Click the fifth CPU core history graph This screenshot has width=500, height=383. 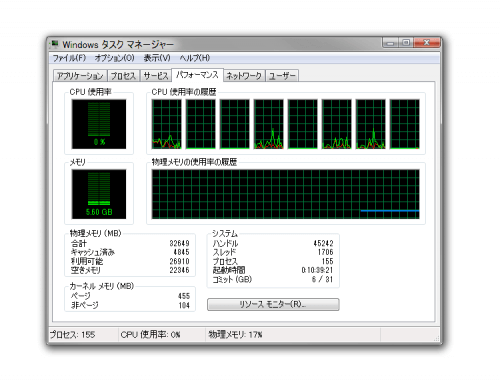click(303, 124)
